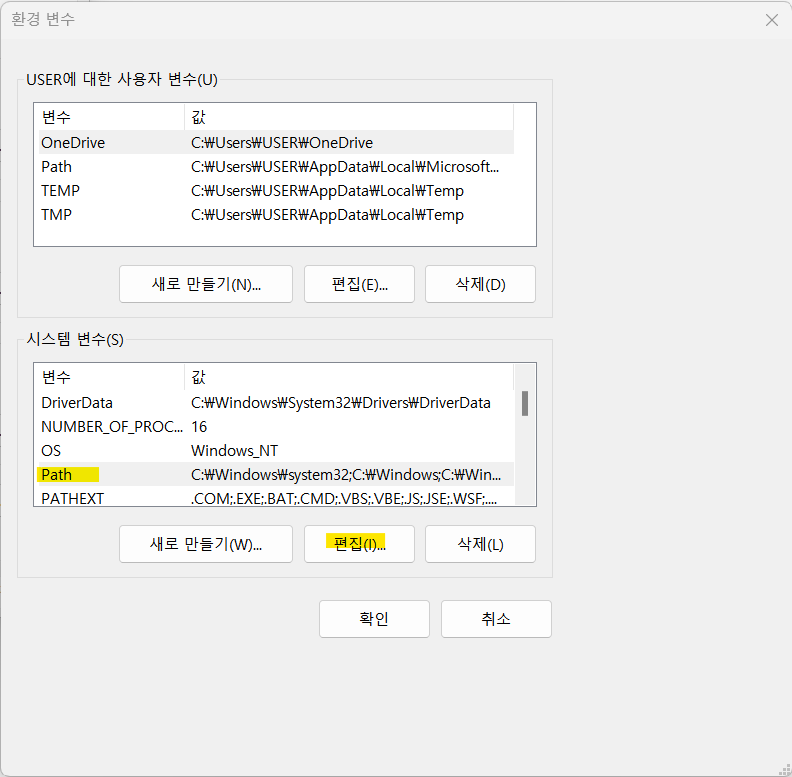Screen dimensions: 792x777
Task: Select the OS system variable
Action: tap(276, 451)
